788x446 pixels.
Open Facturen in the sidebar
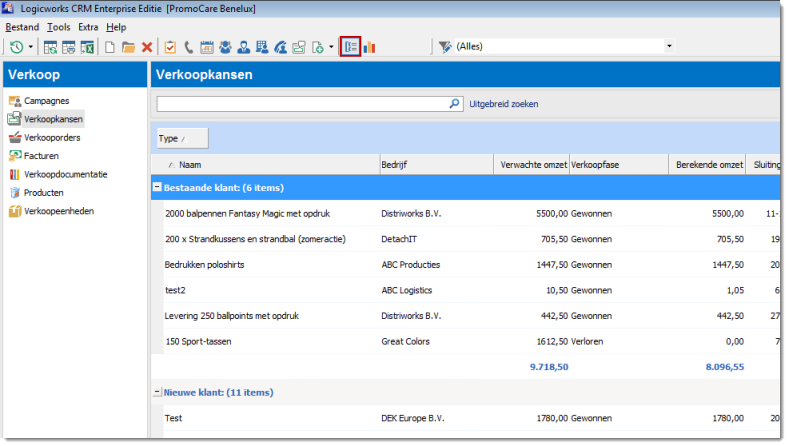click(x=41, y=156)
